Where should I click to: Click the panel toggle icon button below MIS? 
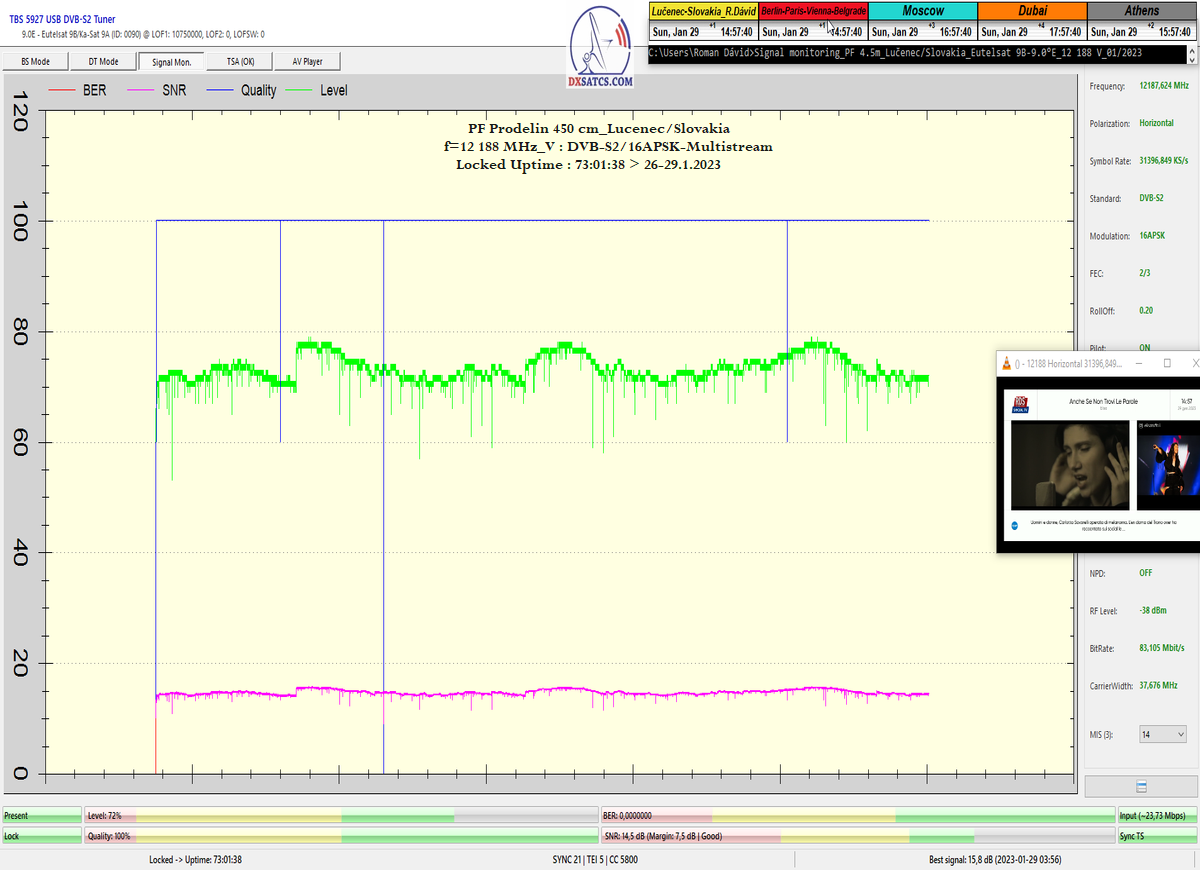pyautogui.click(x=1141, y=787)
